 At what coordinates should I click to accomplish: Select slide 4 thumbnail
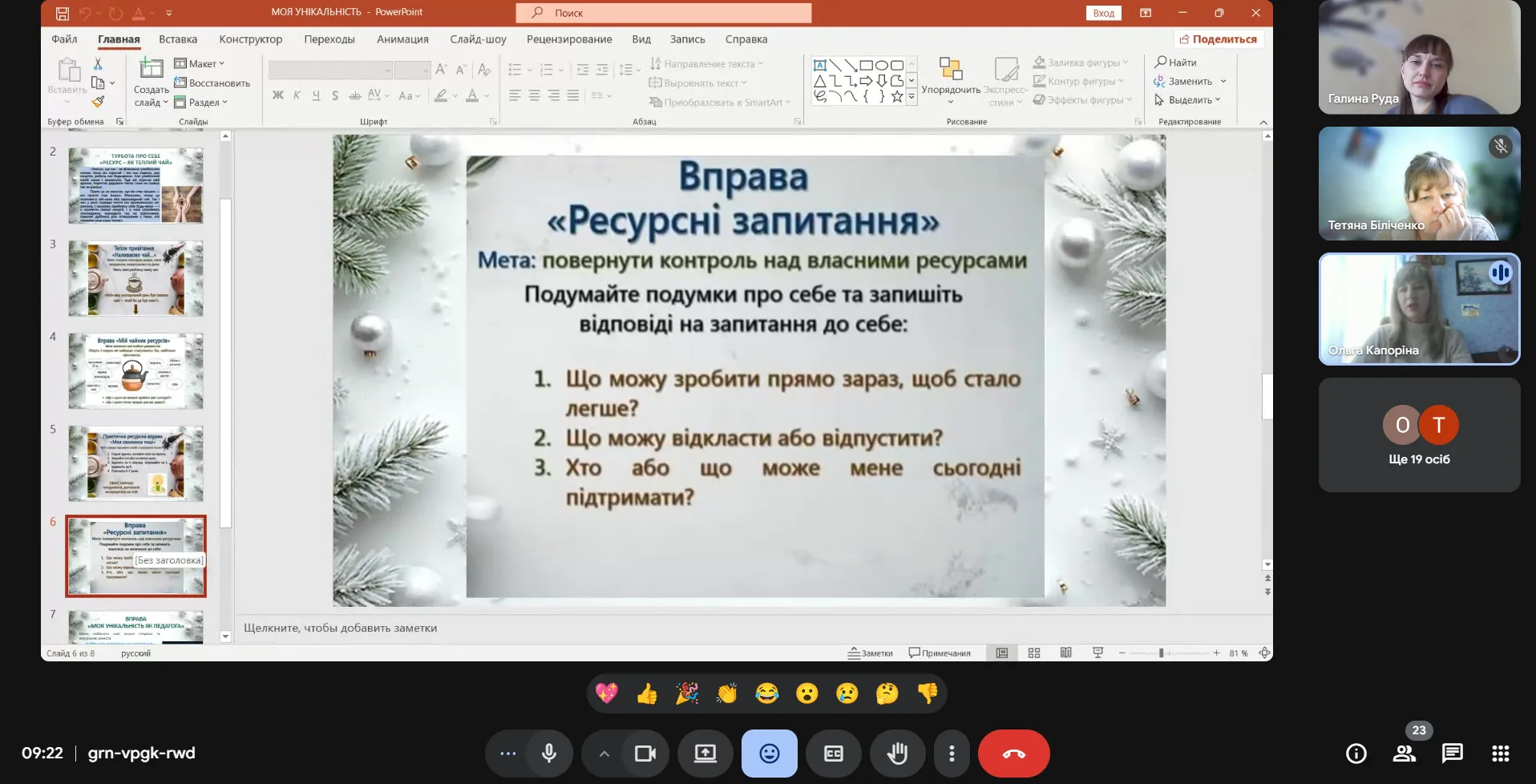pos(135,371)
